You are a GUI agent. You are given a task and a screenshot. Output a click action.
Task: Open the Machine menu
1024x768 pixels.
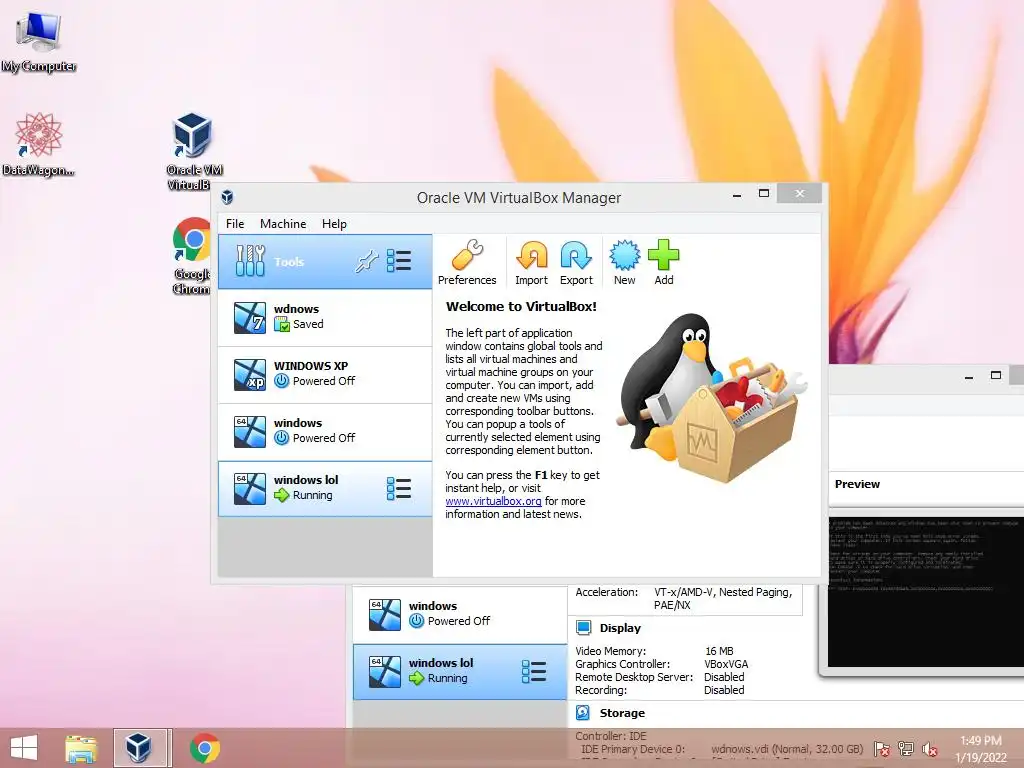283,223
